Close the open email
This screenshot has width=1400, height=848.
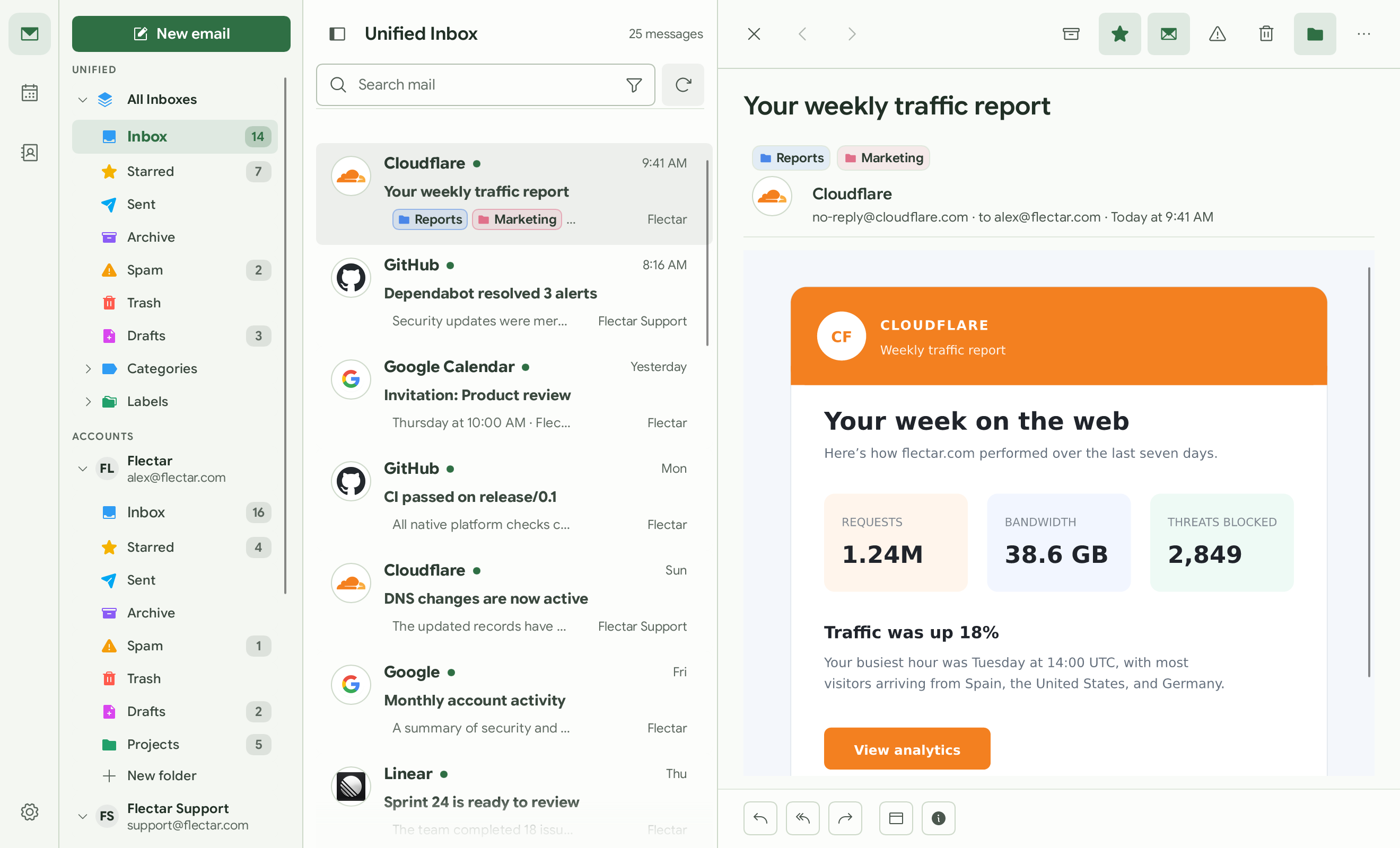754,34
